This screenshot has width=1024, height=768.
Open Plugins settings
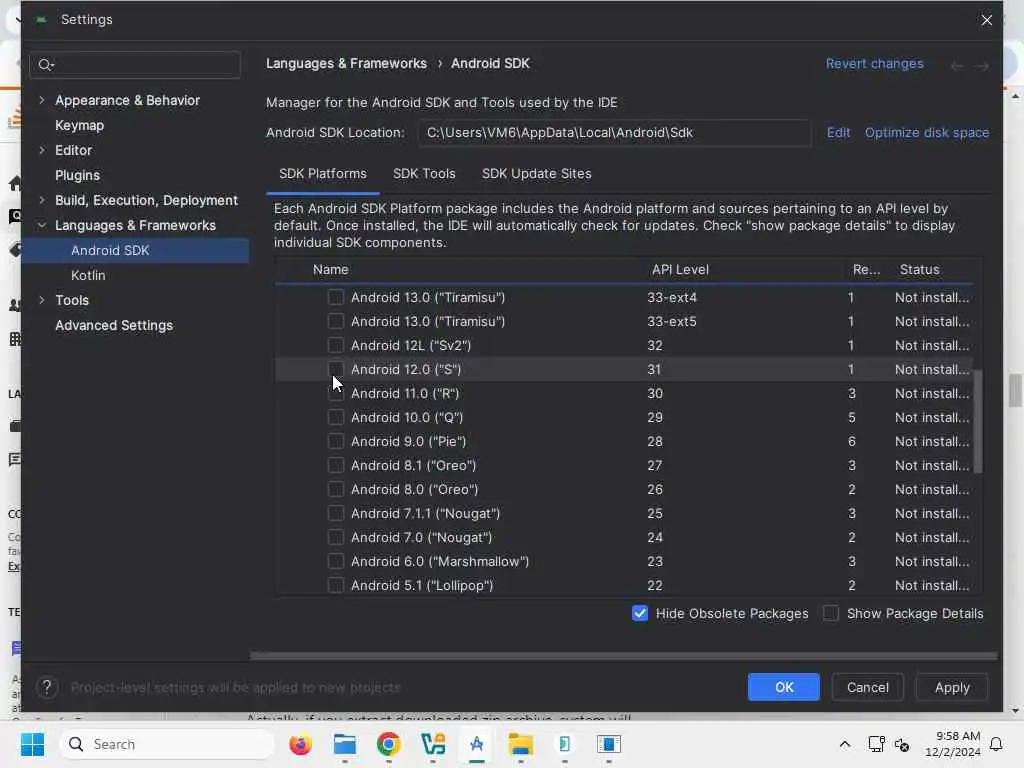click(77, 175)
